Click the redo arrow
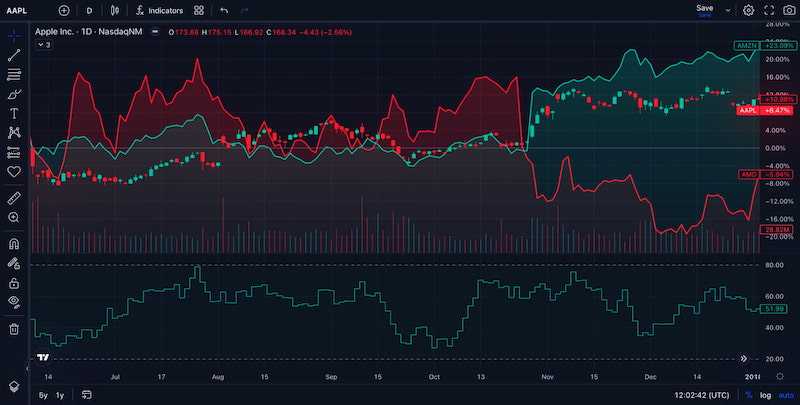 [x=244, y=10]
